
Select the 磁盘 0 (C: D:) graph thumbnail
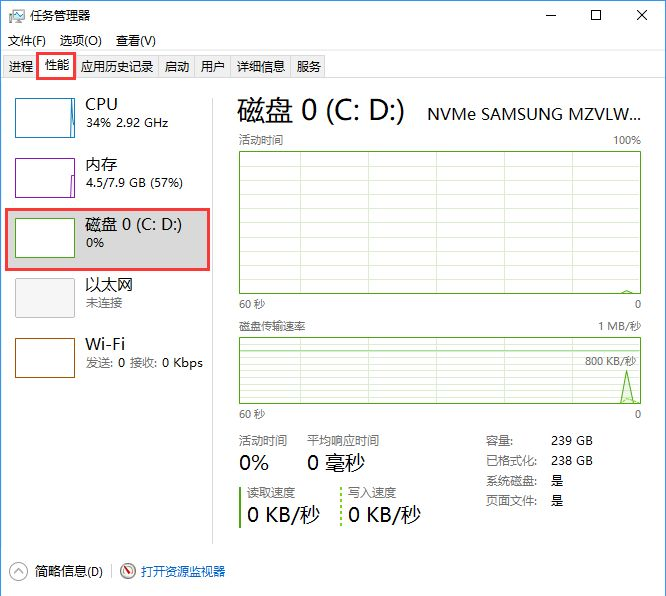(x=45, y=238)
